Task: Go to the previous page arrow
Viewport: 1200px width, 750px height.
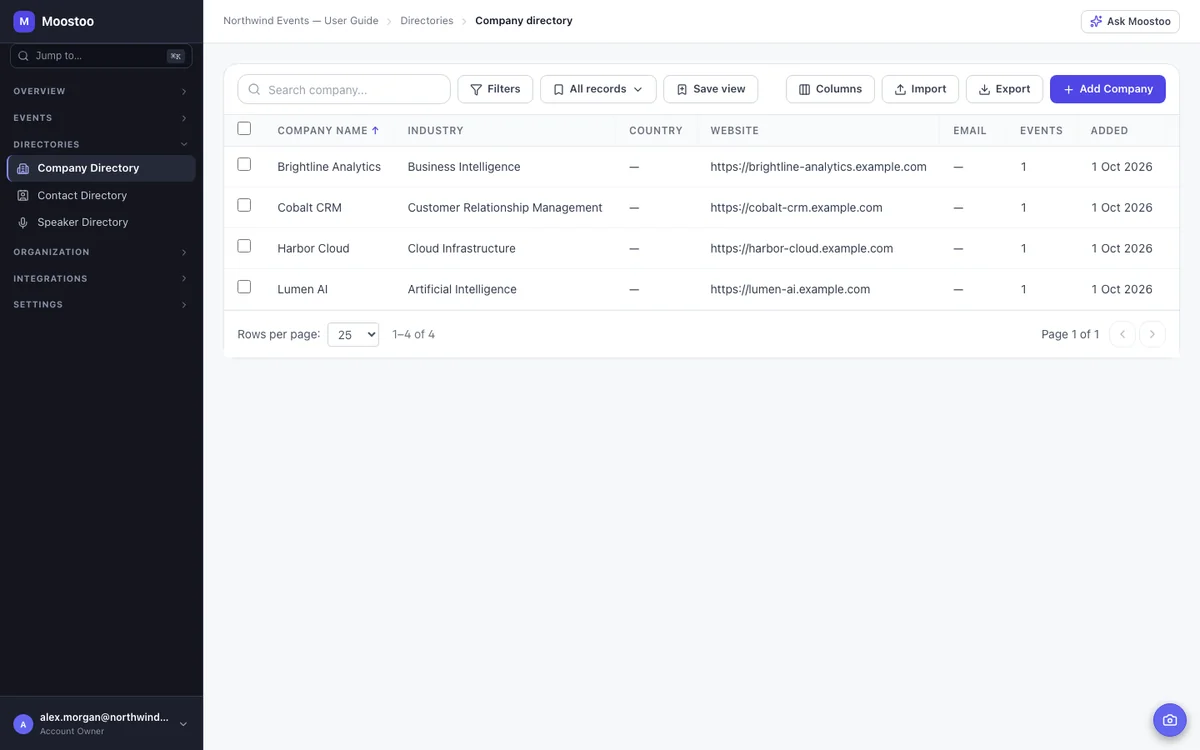Action: (x=1123, y=334)
